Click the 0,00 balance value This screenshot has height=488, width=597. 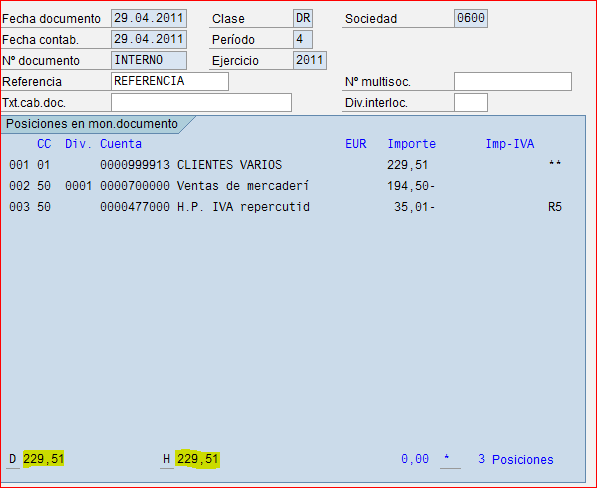(x=415, y=459)
